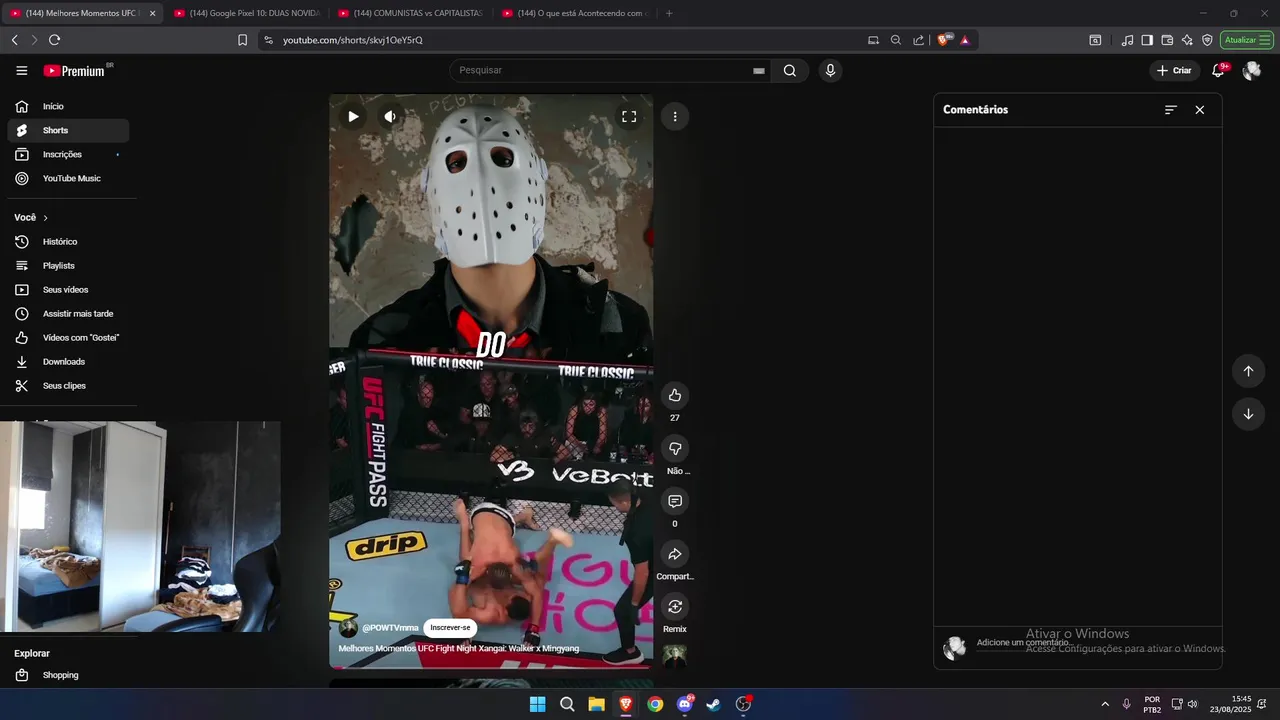Image resolution: width=1280 pixels, height=720 pixels.
Task: Subscribe with the Inscrever-se button
Action: click(450, 628)
